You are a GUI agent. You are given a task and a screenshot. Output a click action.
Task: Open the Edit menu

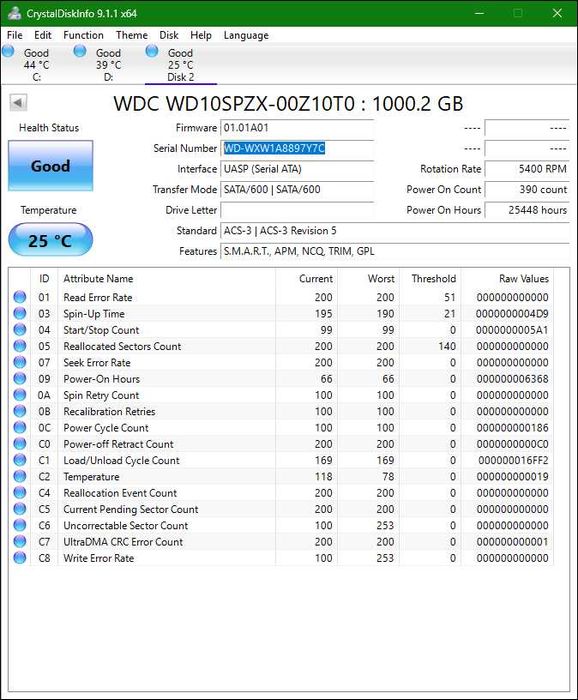[x=43, y=35]
